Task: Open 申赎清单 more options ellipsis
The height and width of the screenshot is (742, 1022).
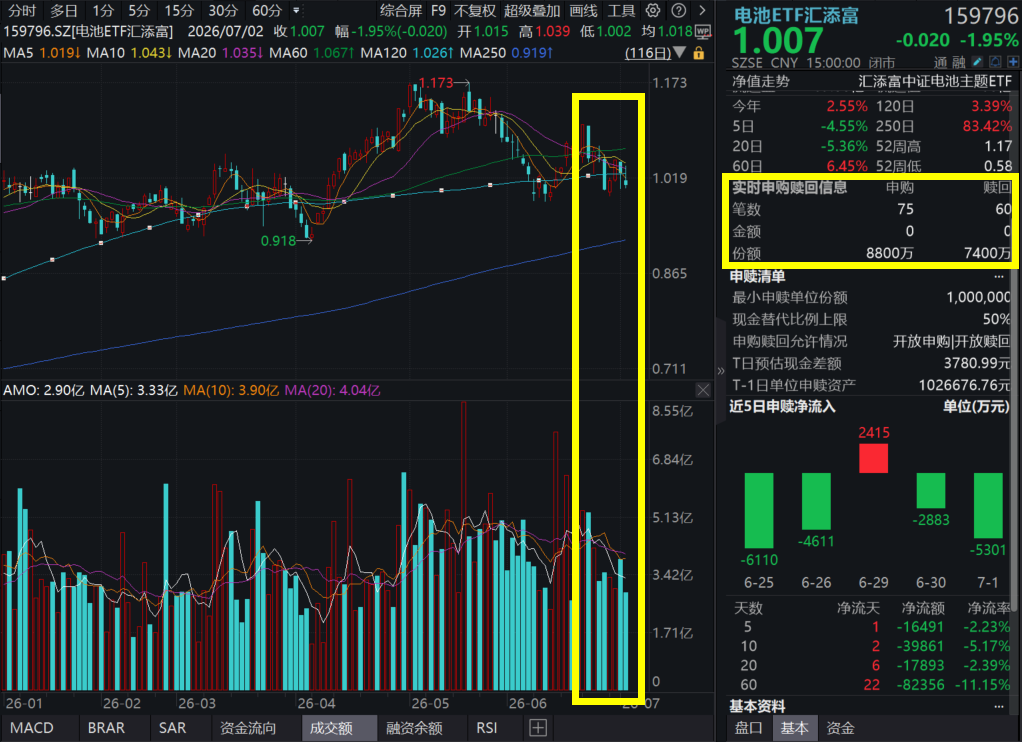Action: [999, 276]
